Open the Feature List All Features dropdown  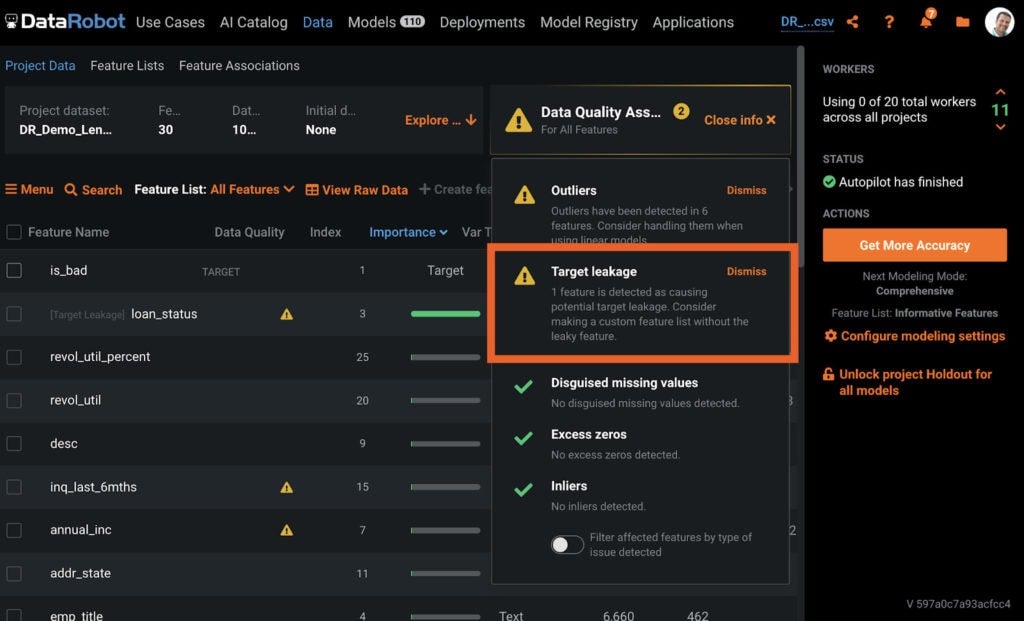(x=252, y=189)
